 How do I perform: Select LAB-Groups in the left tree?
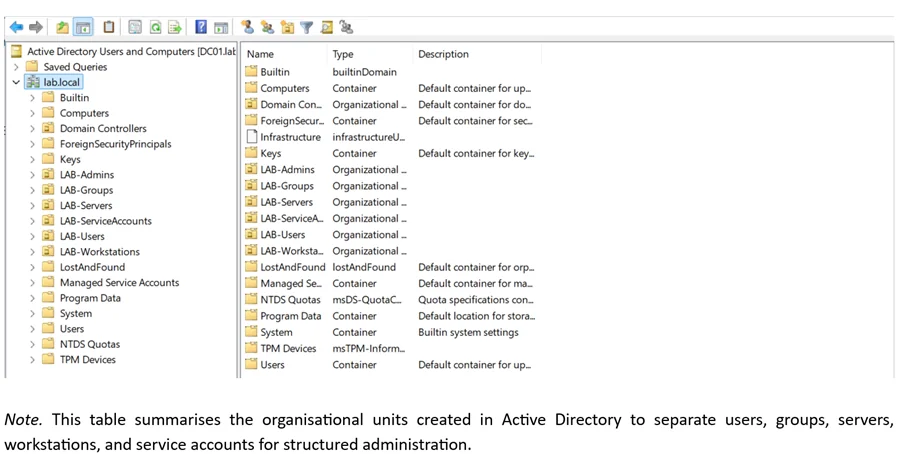86,190
